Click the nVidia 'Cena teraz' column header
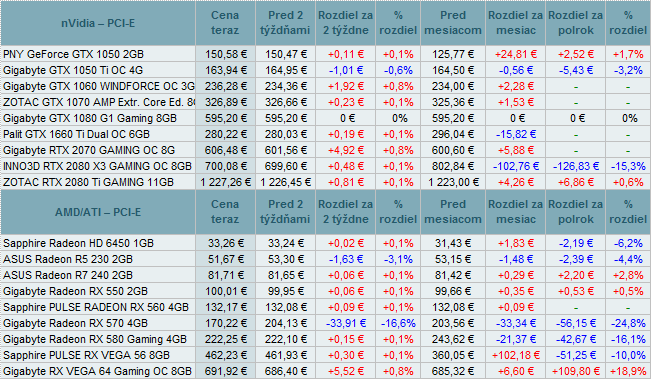 (225, 23)
